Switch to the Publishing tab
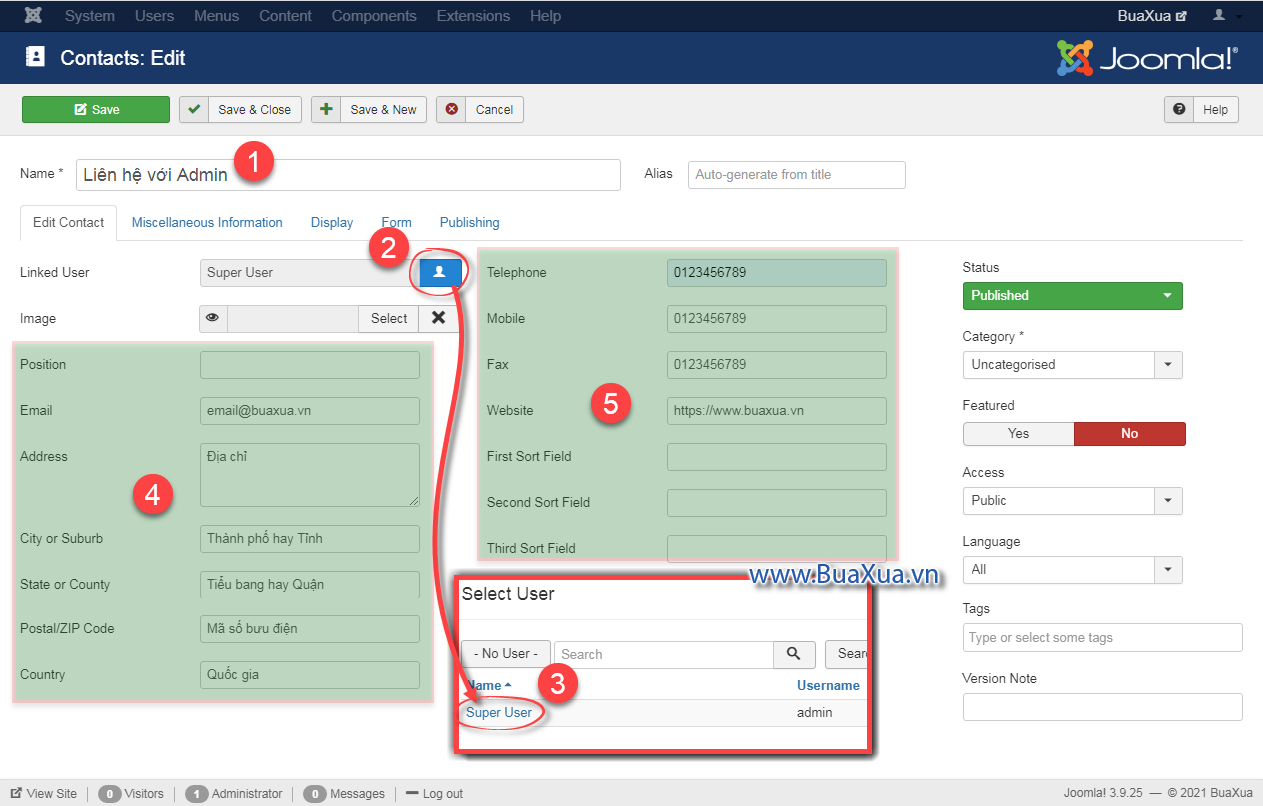The width and height of the screenshot is (1263, 806). tap(470, 223)
